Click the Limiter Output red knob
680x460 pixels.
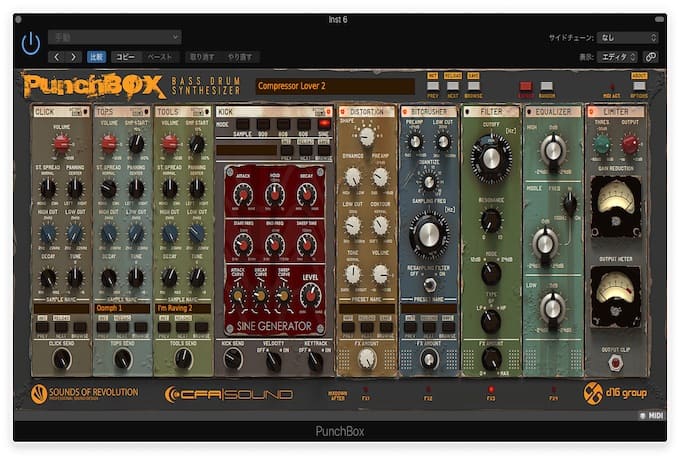[x=630, y=144]
